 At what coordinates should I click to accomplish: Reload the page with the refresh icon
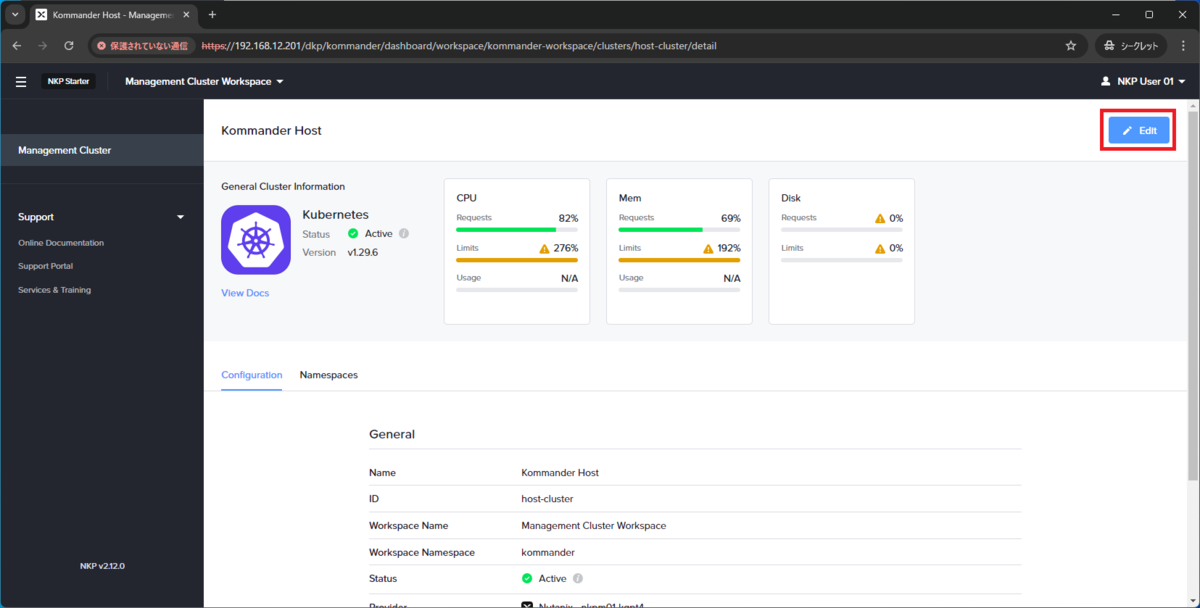click(69, 46)
